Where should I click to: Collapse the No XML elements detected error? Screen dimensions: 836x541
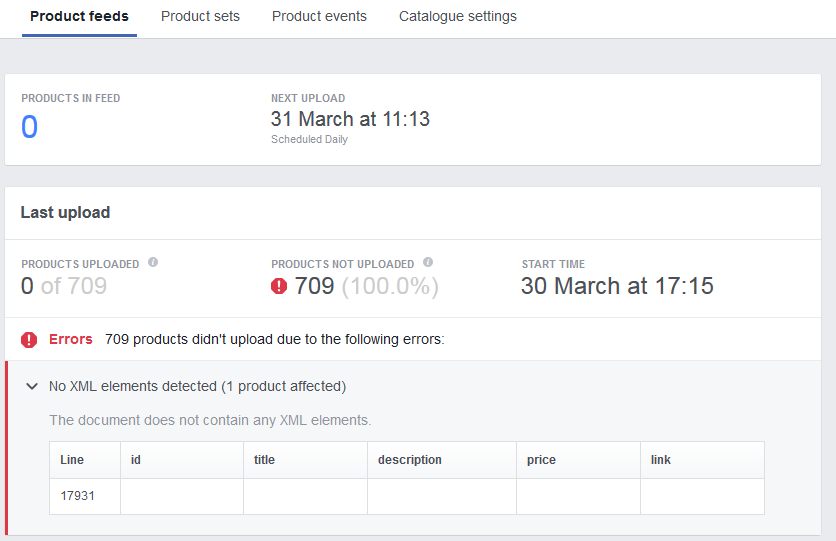32,386
